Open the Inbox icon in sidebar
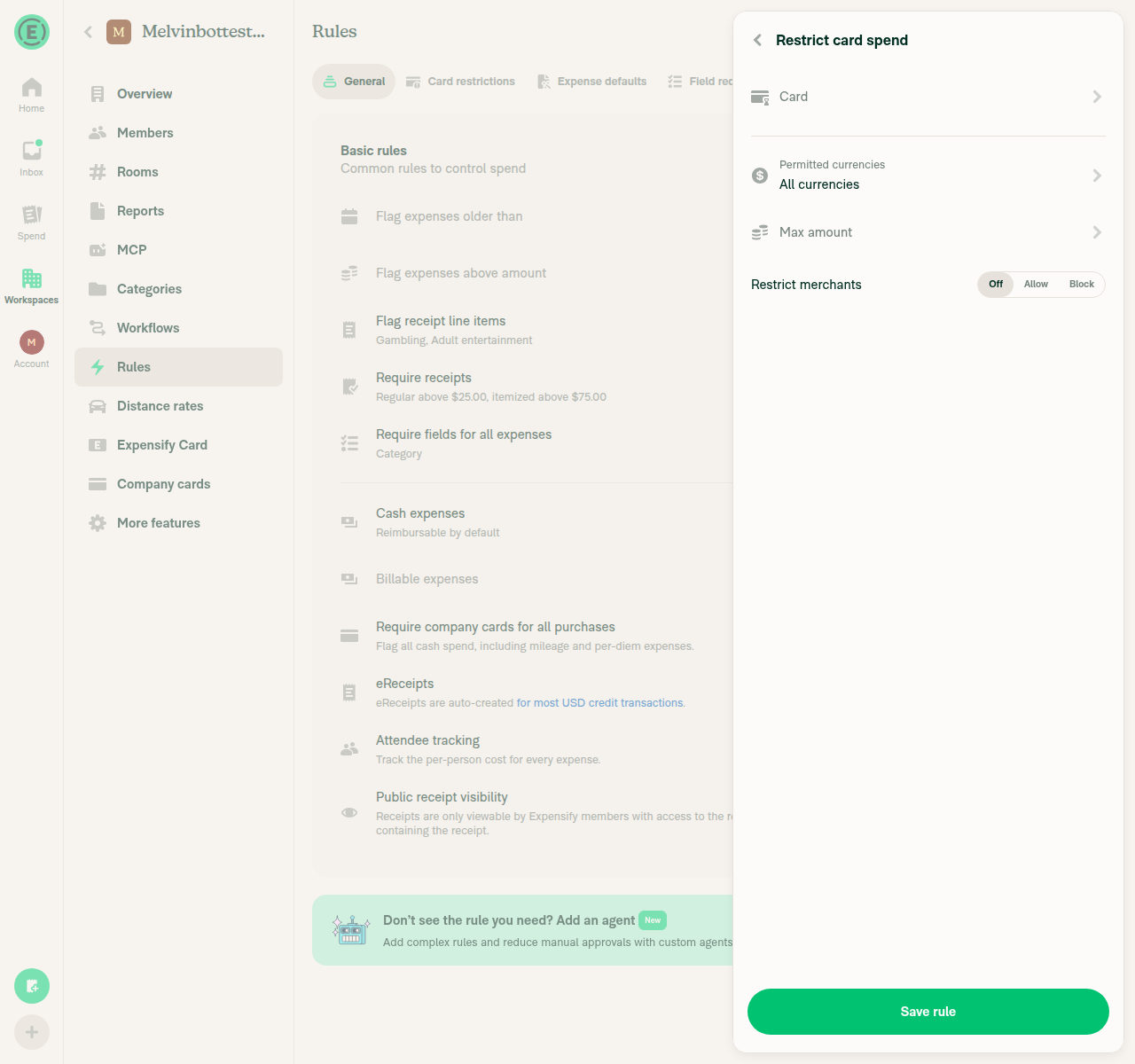This screenshot has height=1064, width=1135. coord(32,150)
